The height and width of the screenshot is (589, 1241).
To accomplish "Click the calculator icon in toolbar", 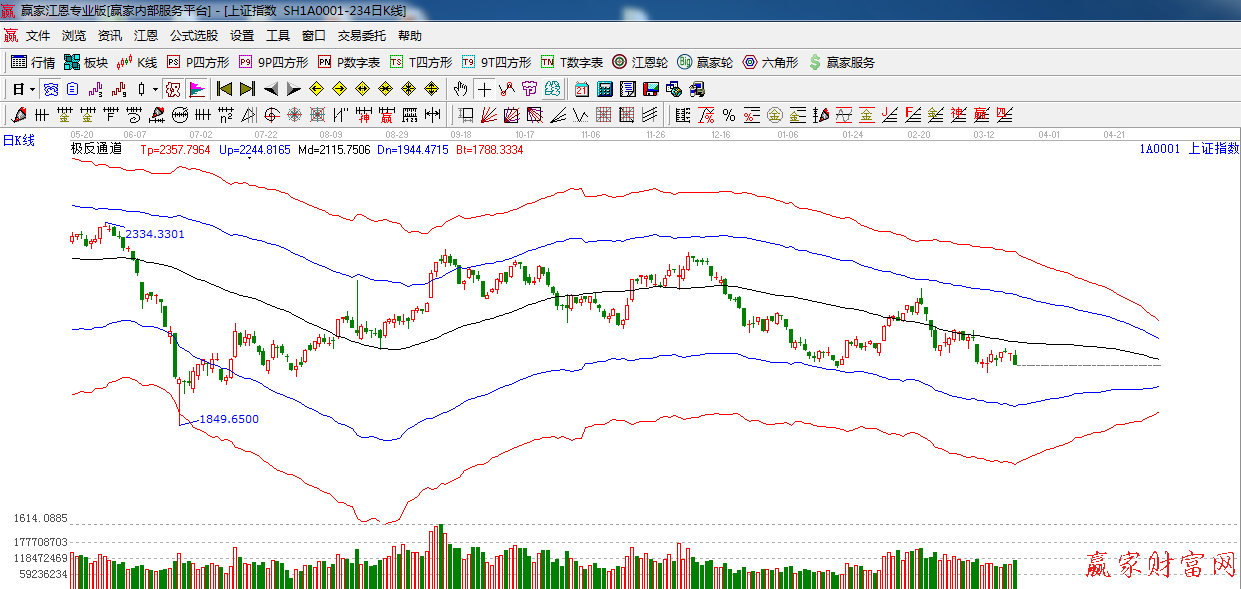I will 604,89.
